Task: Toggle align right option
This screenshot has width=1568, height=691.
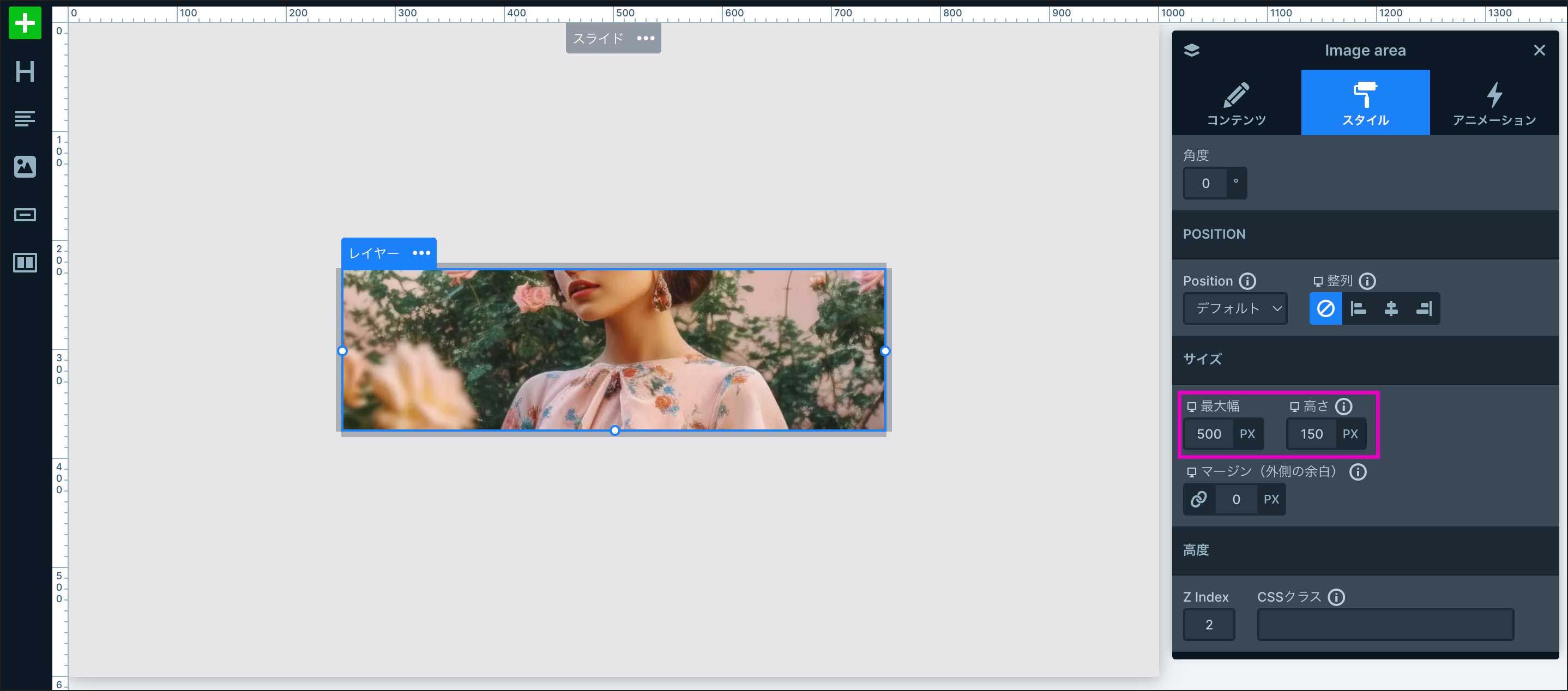Action: point(1424,308)
